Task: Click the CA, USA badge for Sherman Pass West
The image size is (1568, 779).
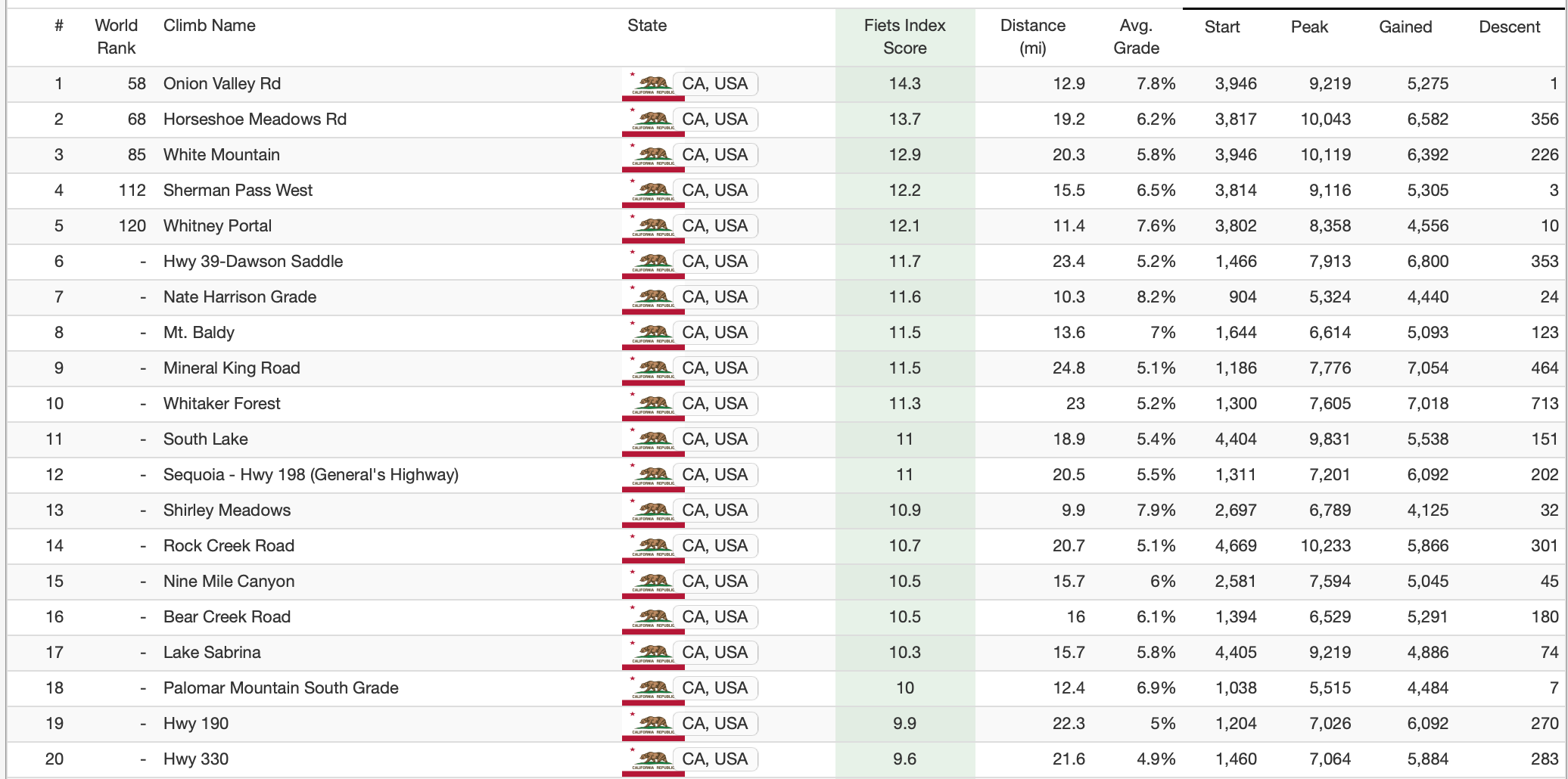Action: pyautogui.click(x=714, y=191)
